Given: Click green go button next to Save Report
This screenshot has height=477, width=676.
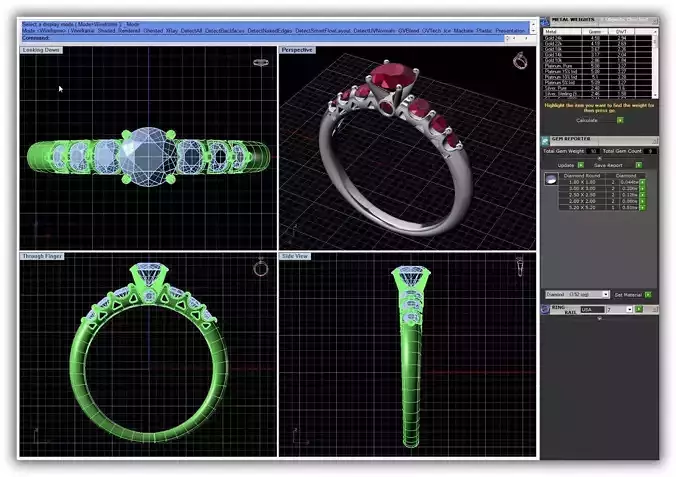Looking at the screenshot, I should tap(638, 165).
